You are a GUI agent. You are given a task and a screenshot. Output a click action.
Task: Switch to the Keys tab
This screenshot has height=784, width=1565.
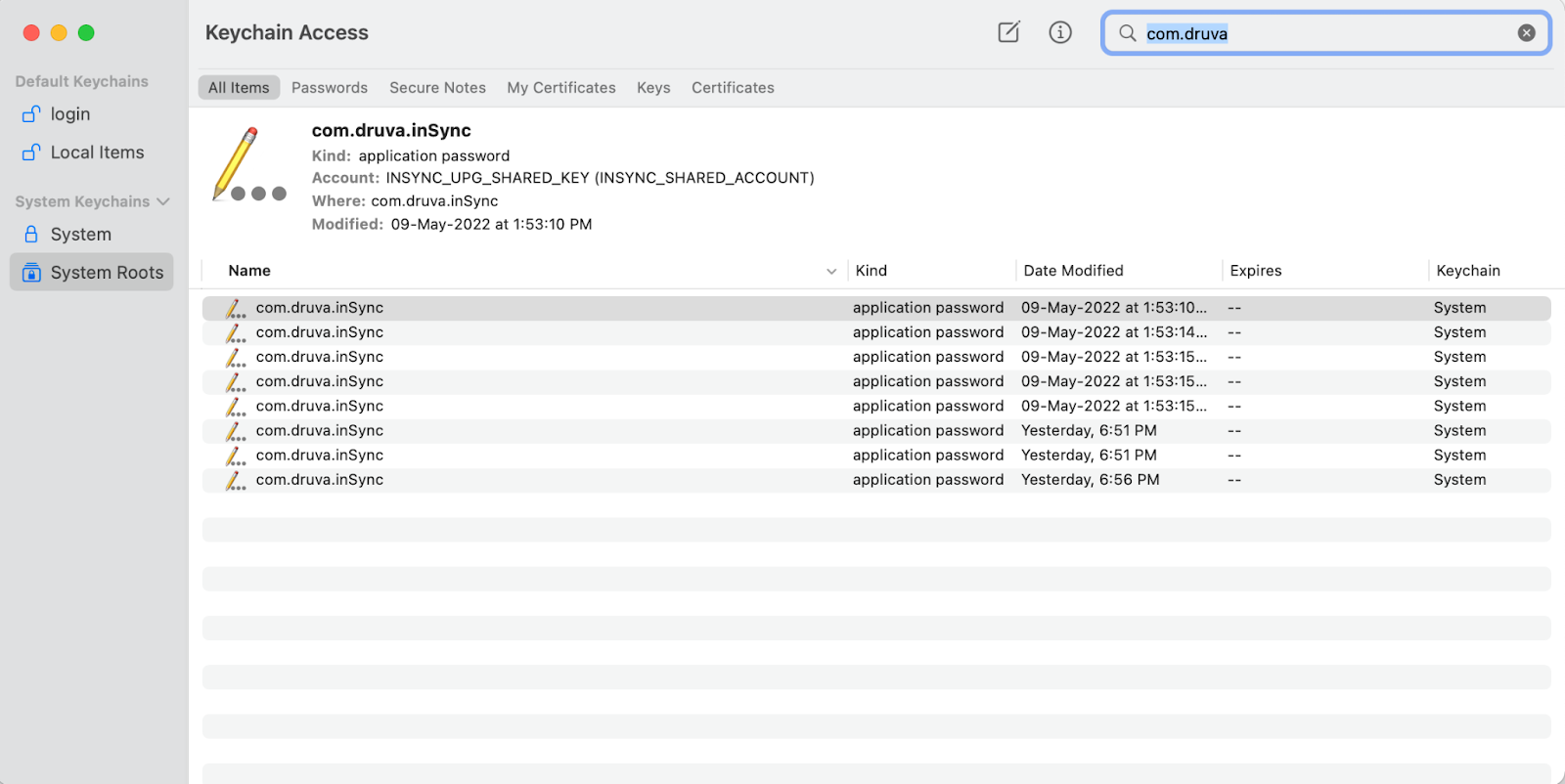coord(653,88)
